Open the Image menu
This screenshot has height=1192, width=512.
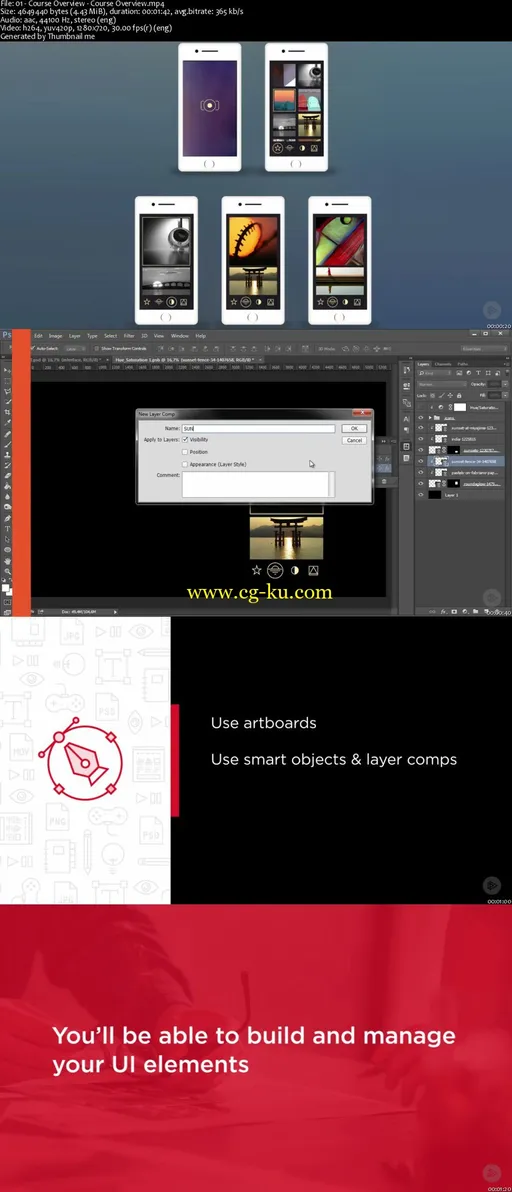click(55, 335)
